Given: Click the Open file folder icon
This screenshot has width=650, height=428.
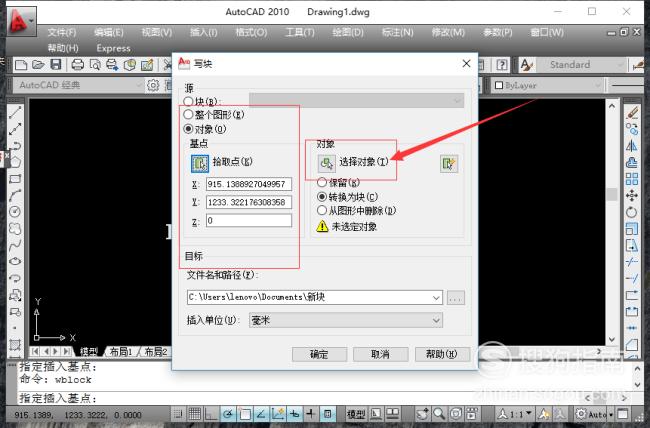Looking at the screenshot, I should coord(38,65).
